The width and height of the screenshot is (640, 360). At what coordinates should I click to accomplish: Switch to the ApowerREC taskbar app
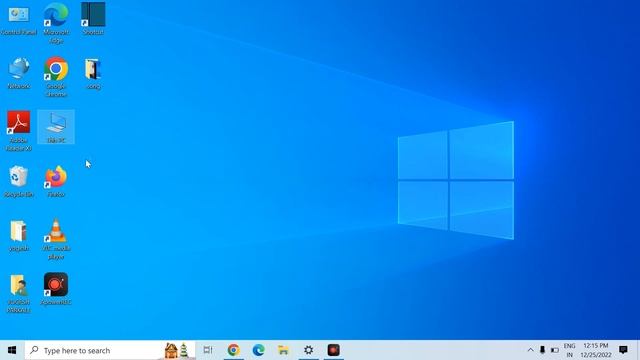pyautogui.click(x=333, y=350)
